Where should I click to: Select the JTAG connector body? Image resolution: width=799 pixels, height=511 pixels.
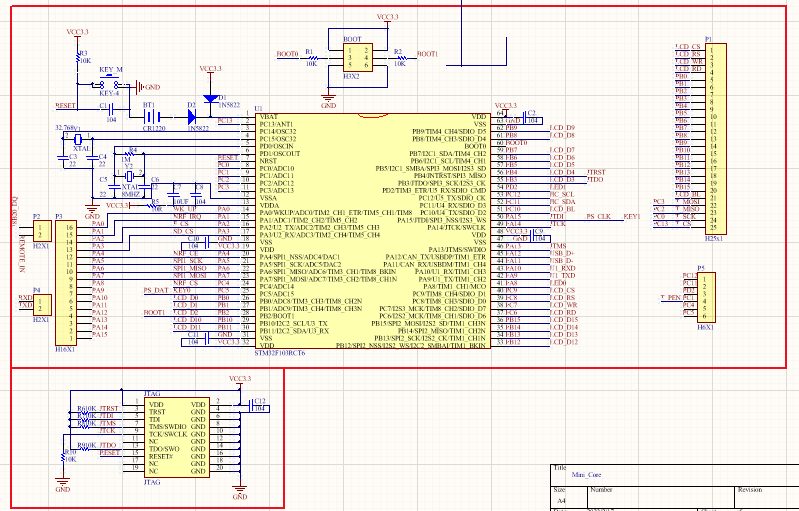[x=177, y=438]
